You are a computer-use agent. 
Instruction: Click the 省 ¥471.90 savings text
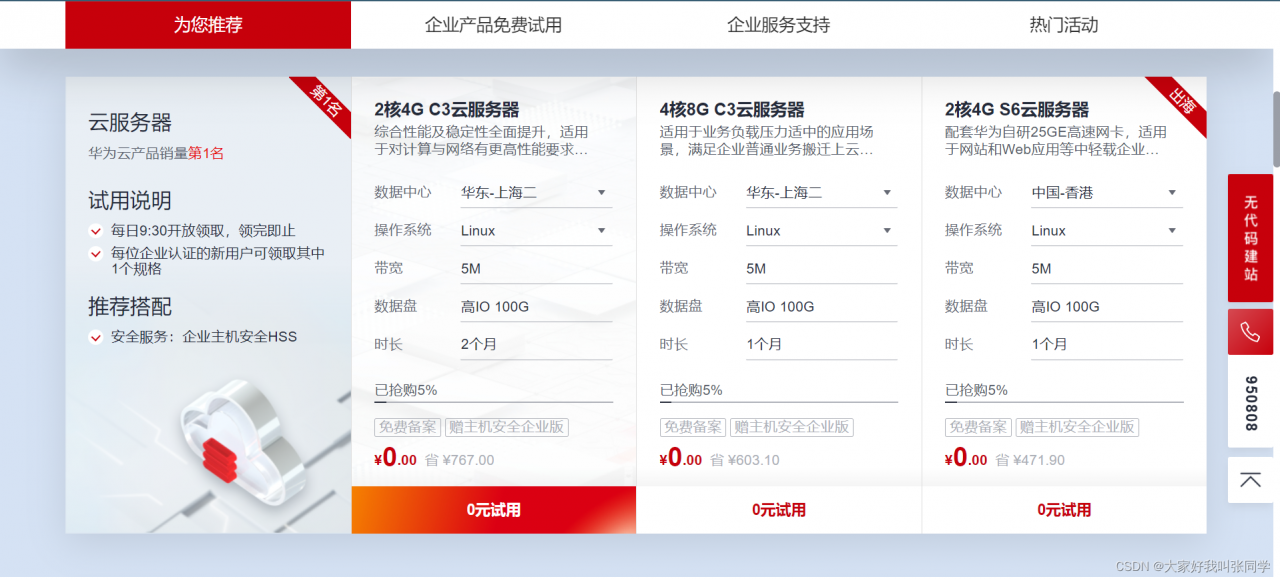click(x=1030, y=461)
